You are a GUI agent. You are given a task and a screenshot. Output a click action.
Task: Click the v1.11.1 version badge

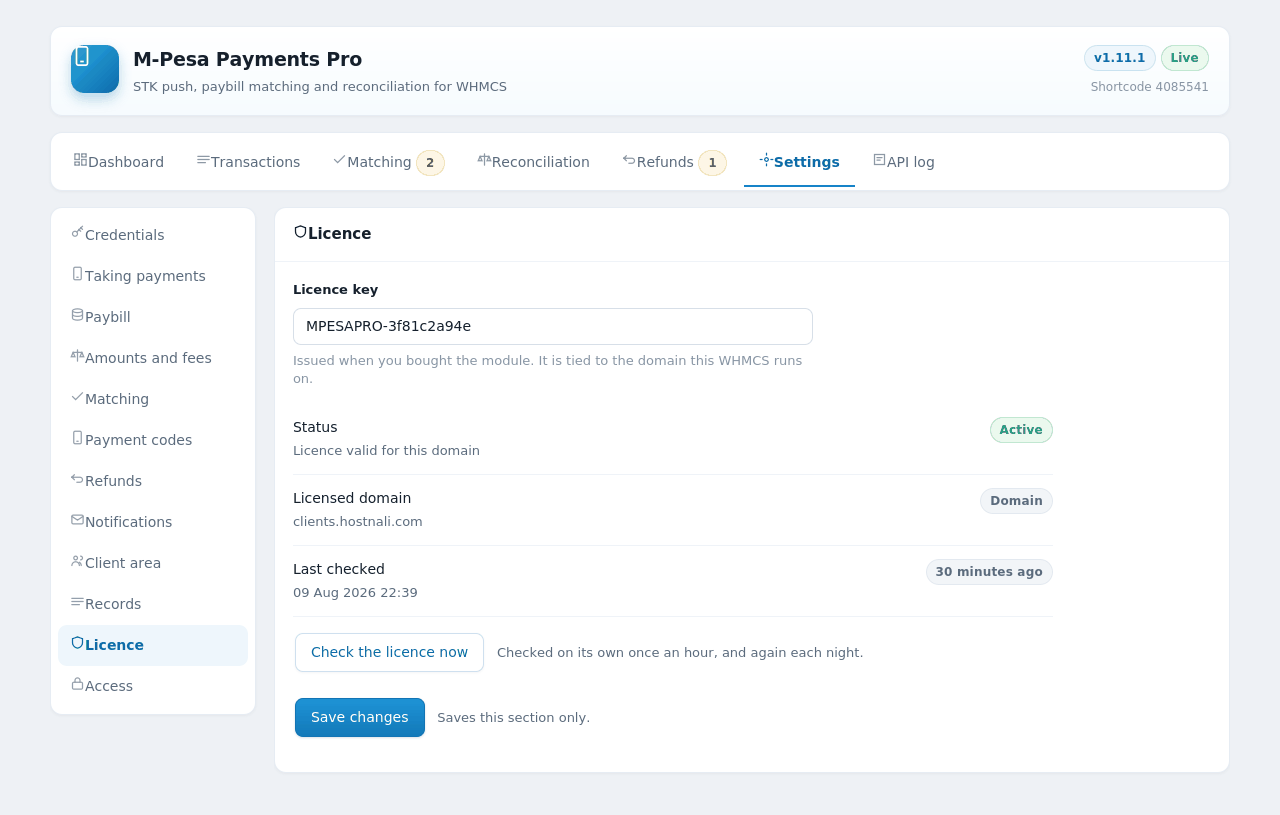point(1120,58)
